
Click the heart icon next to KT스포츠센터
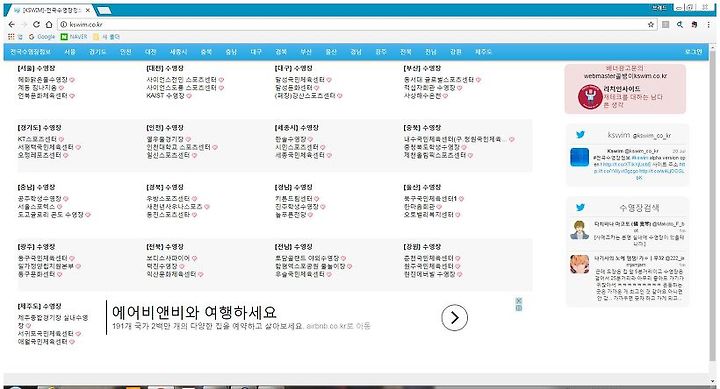pos(61,139)
